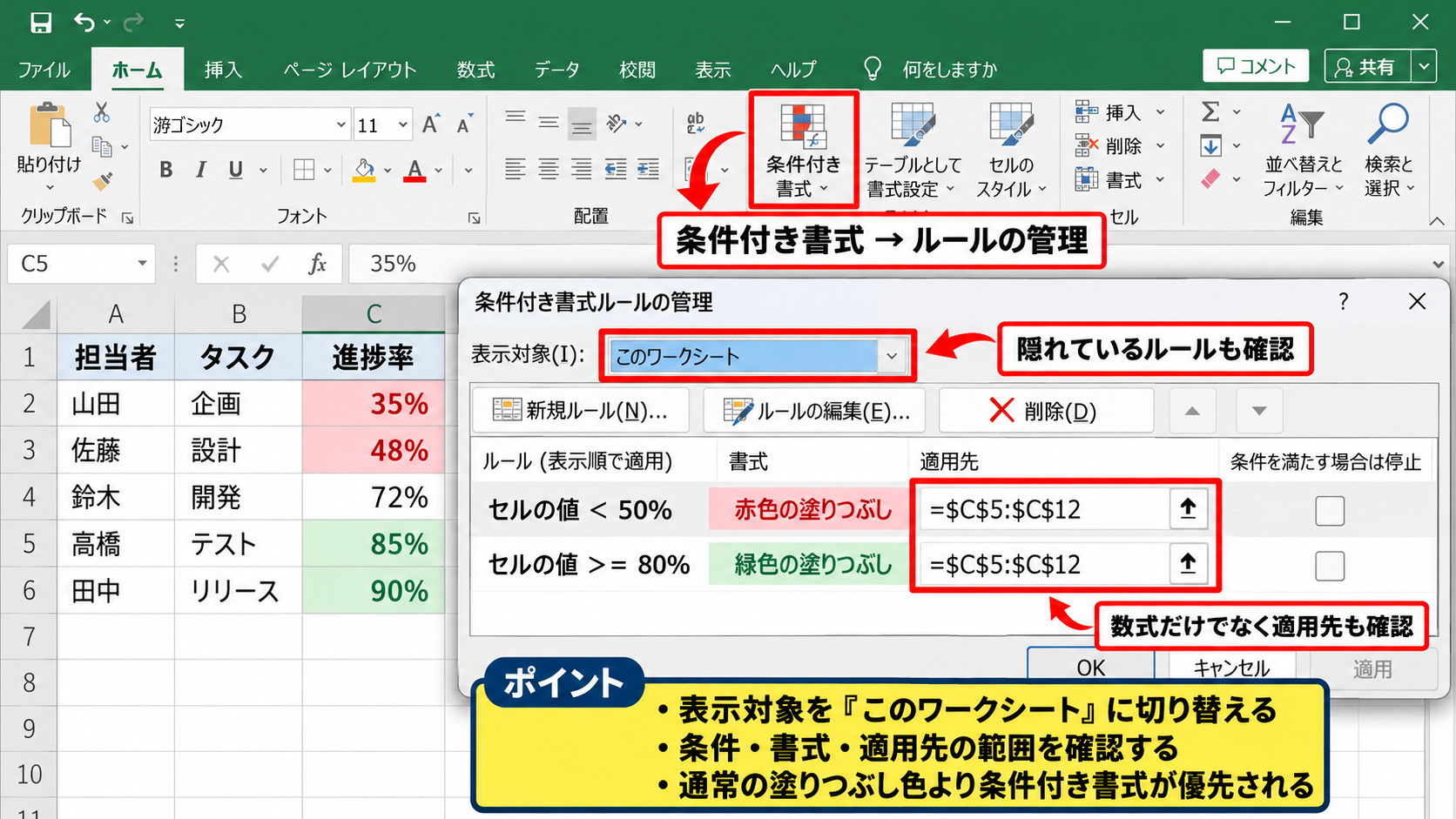Viewport: 1456px width, 819px height.
Task: Click the 新規ルール(N)... button
Action: coord(581,411)
